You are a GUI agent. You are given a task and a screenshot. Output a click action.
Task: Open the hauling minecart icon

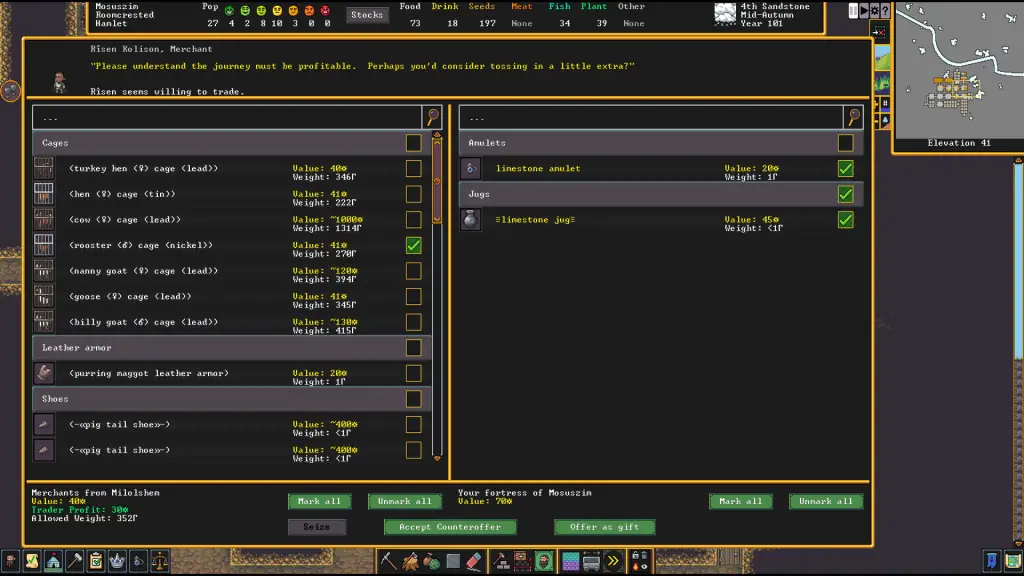tap(592, 561)
